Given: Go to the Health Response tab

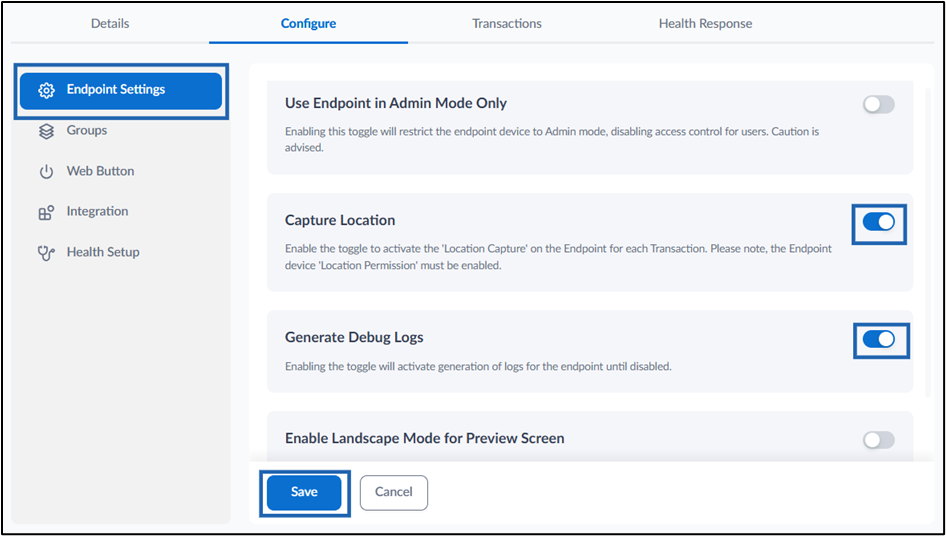Looking at the screenshot, I should coord(705,24).
